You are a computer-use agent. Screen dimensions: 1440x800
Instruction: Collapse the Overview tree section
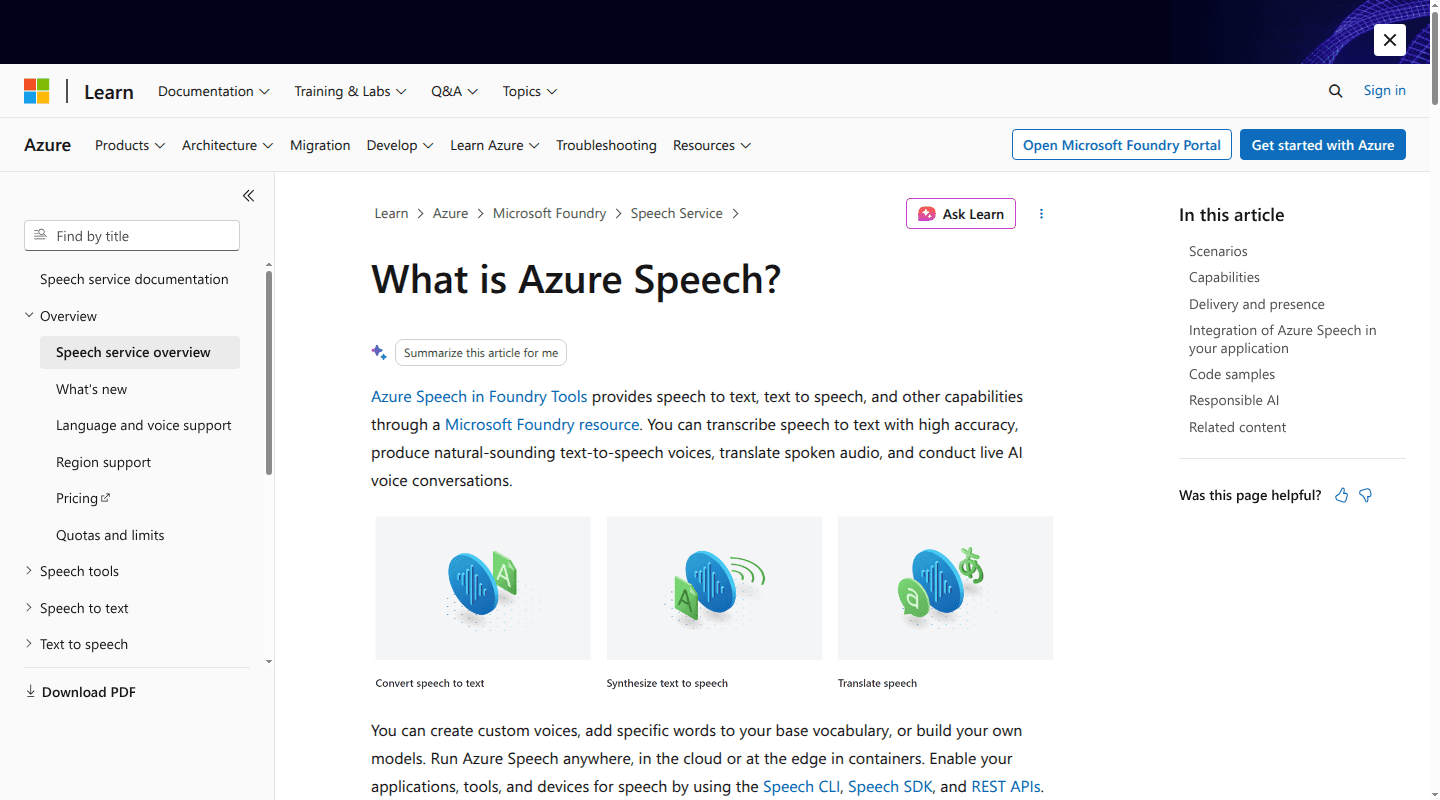[x=29, y=316]
